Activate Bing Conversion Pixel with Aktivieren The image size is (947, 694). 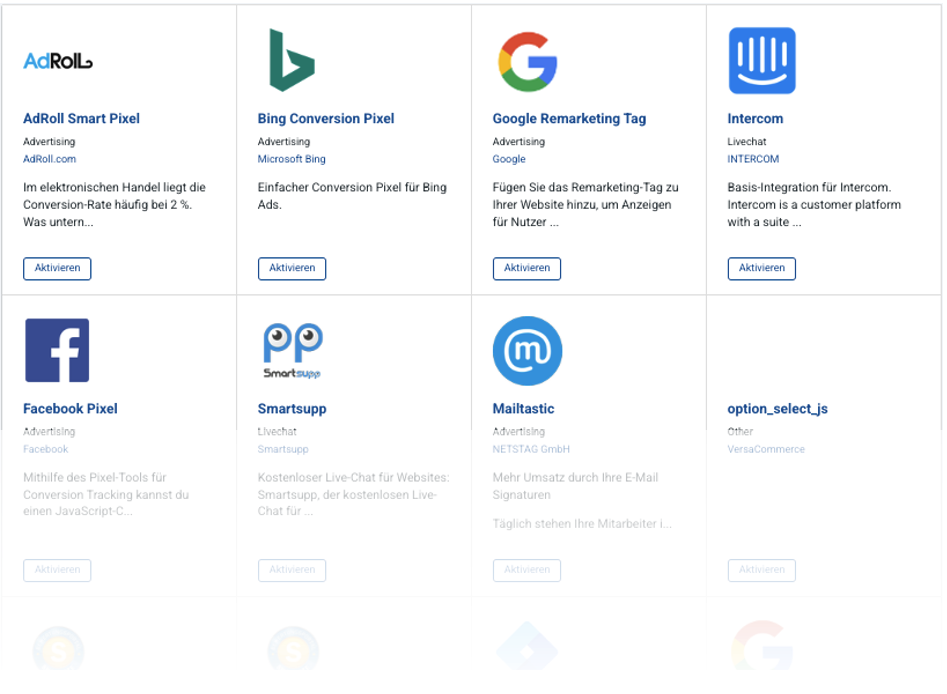(292, 268)
